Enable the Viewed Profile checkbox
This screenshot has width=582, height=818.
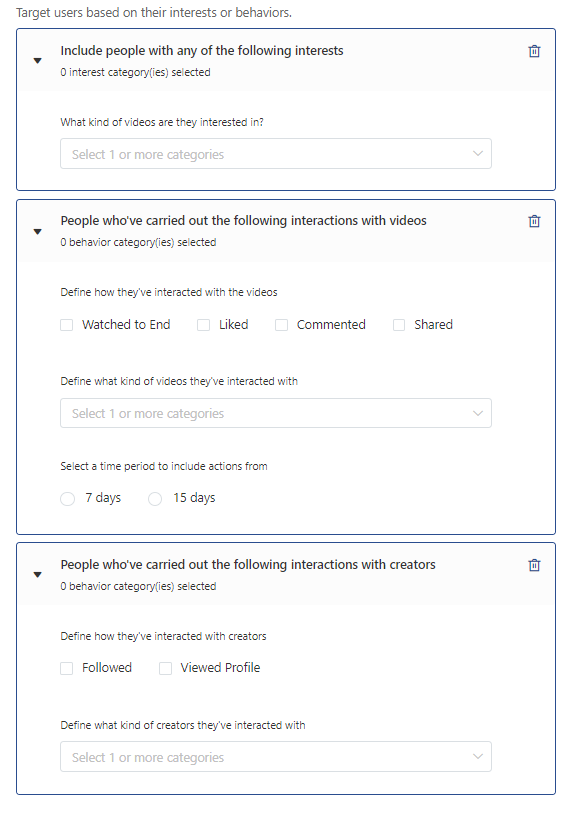[x=165, y=668]
